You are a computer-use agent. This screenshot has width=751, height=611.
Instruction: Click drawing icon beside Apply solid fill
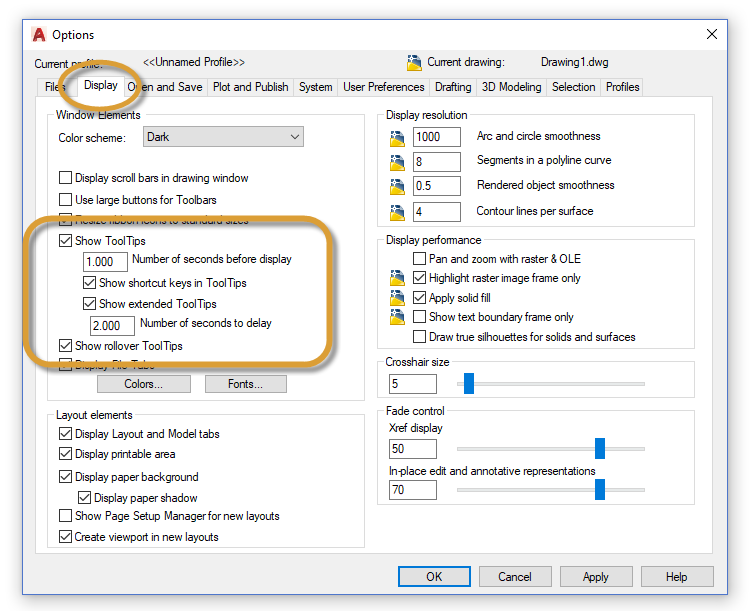tap(397, 297)
